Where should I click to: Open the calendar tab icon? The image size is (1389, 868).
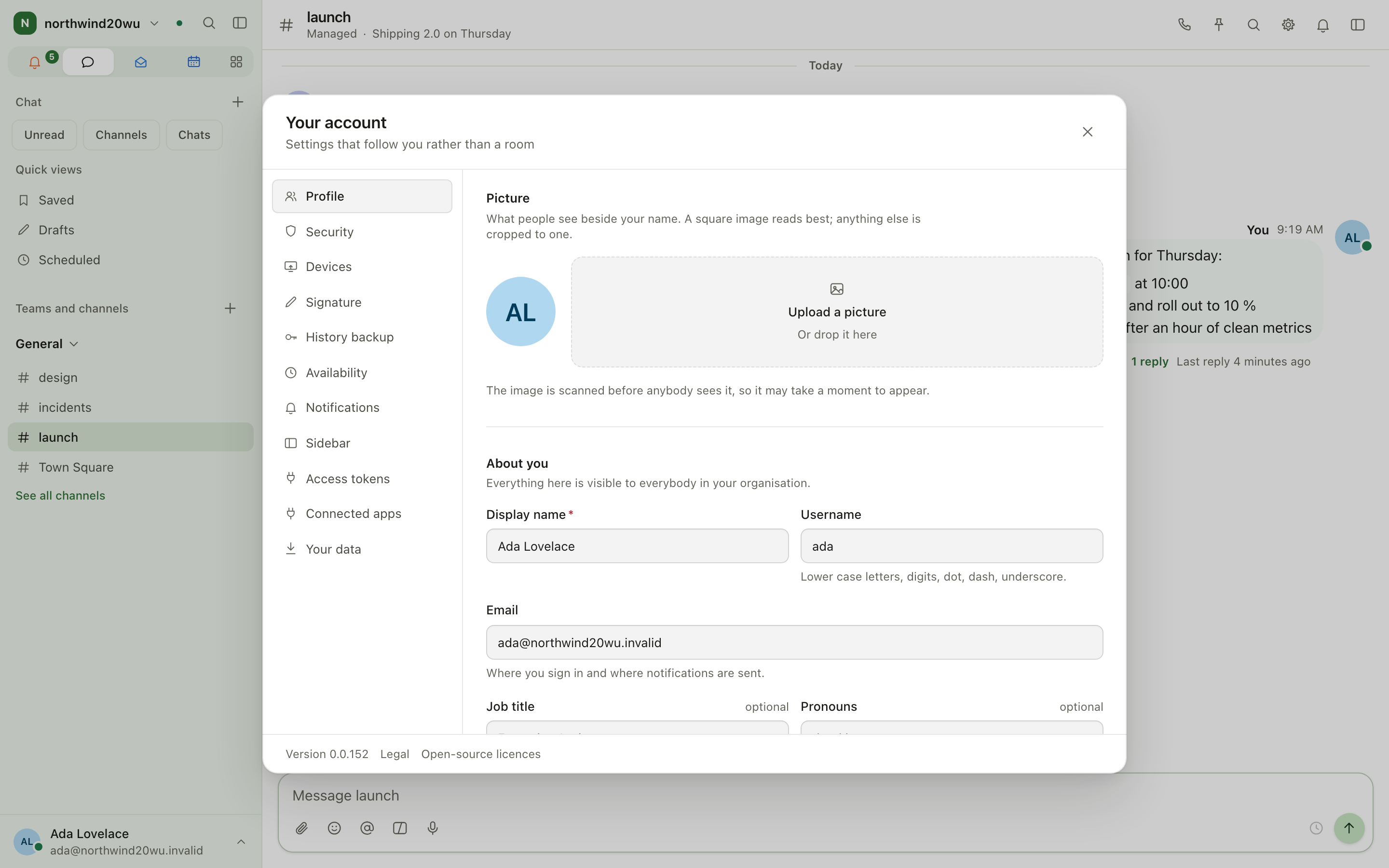click(x=194, y=62)
